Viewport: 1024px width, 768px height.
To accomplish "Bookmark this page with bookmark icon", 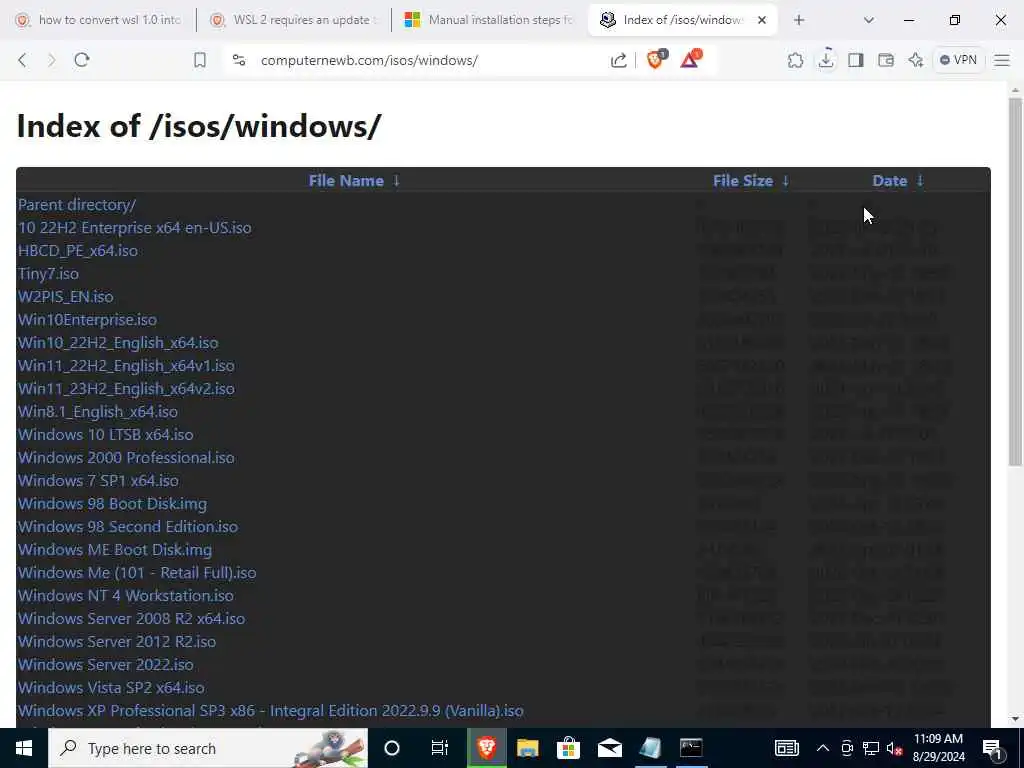I will [x=200, y=60].
